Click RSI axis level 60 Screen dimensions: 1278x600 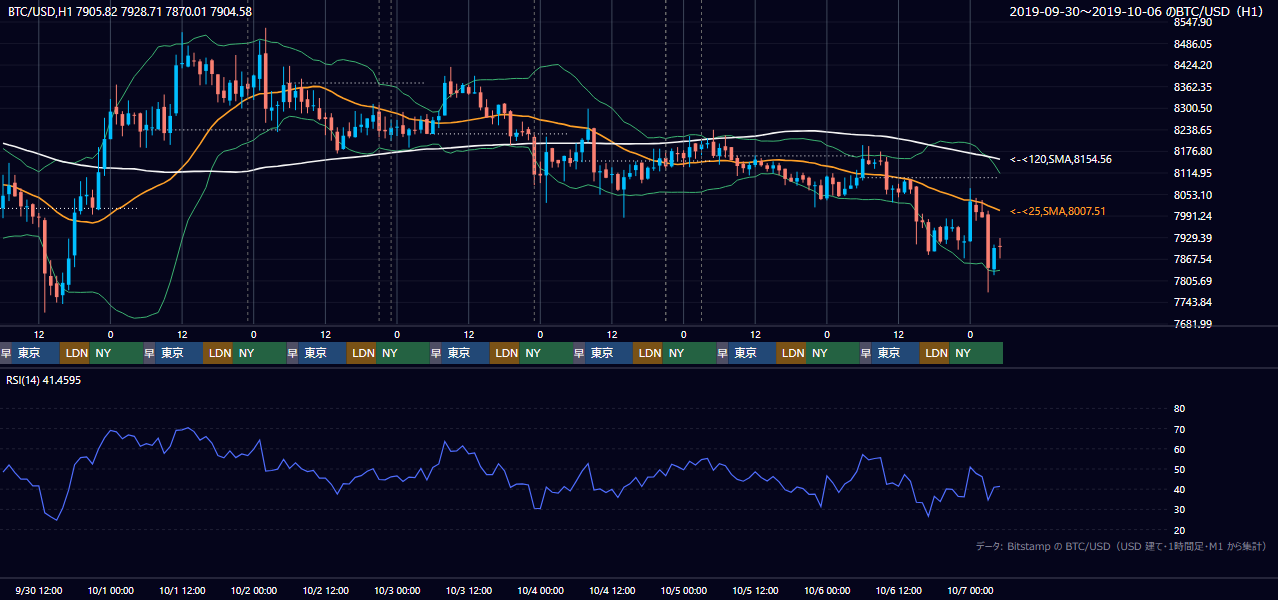[x=1179, y=449]
